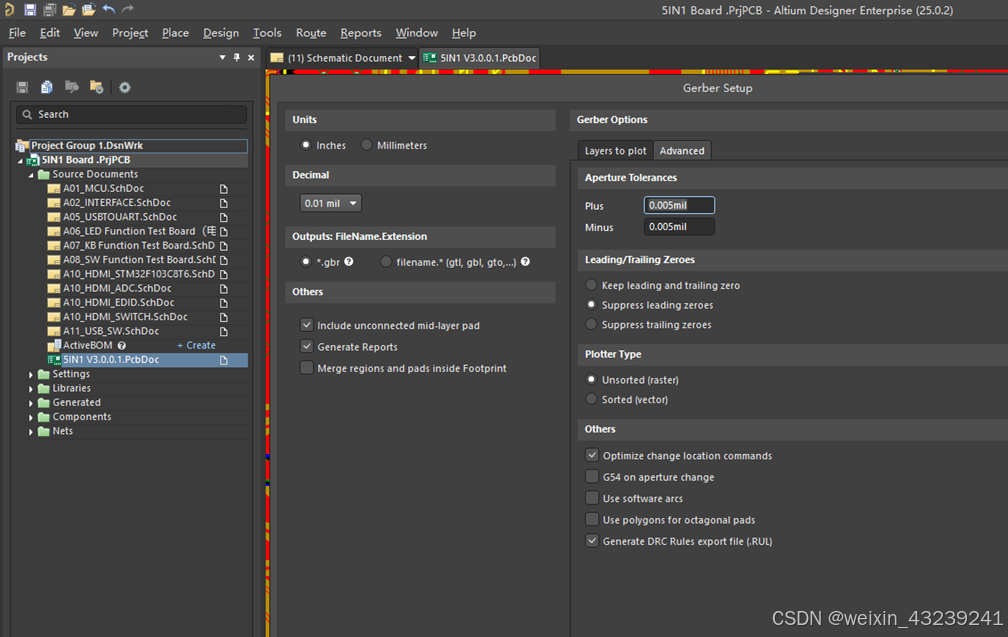Image resolution: width=1008 pixels, height=637 pixels.
Task: Collapse the Source Documents folder
Action: click(31, 175)
